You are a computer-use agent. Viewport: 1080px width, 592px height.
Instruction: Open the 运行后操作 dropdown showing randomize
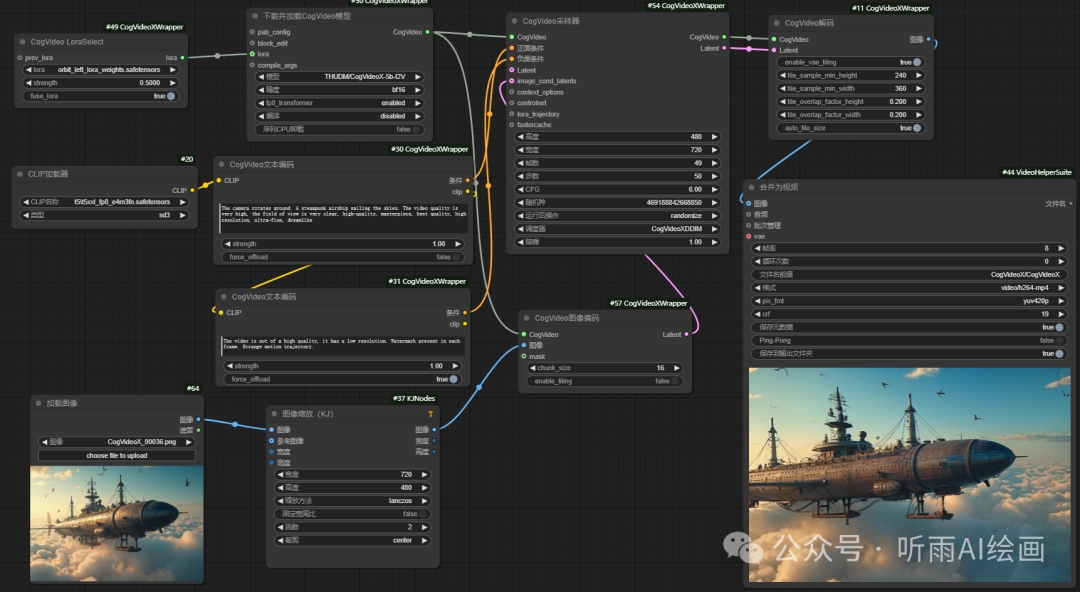pyautogui.click(x=618, y=216)
